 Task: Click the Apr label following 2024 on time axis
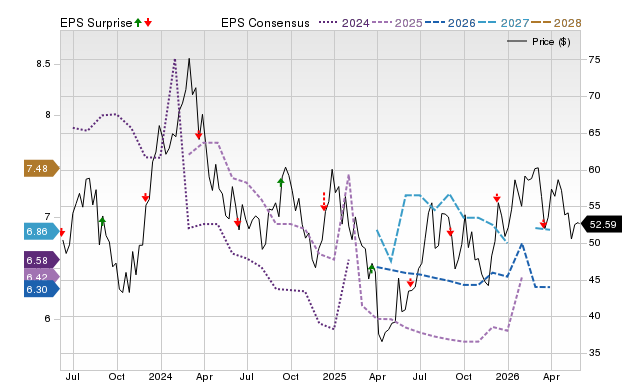click(x=204, y=376)
